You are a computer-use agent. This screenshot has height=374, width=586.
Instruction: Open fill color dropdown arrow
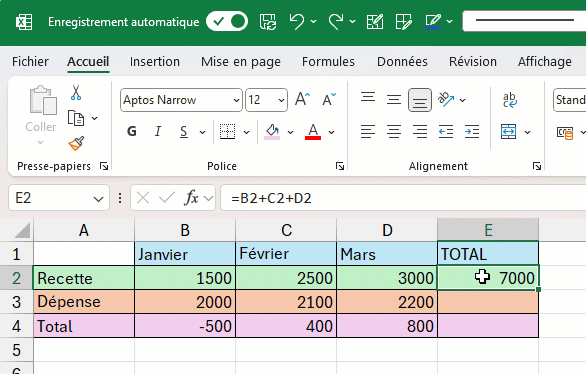pyautogui.click(x=290, y=132)
